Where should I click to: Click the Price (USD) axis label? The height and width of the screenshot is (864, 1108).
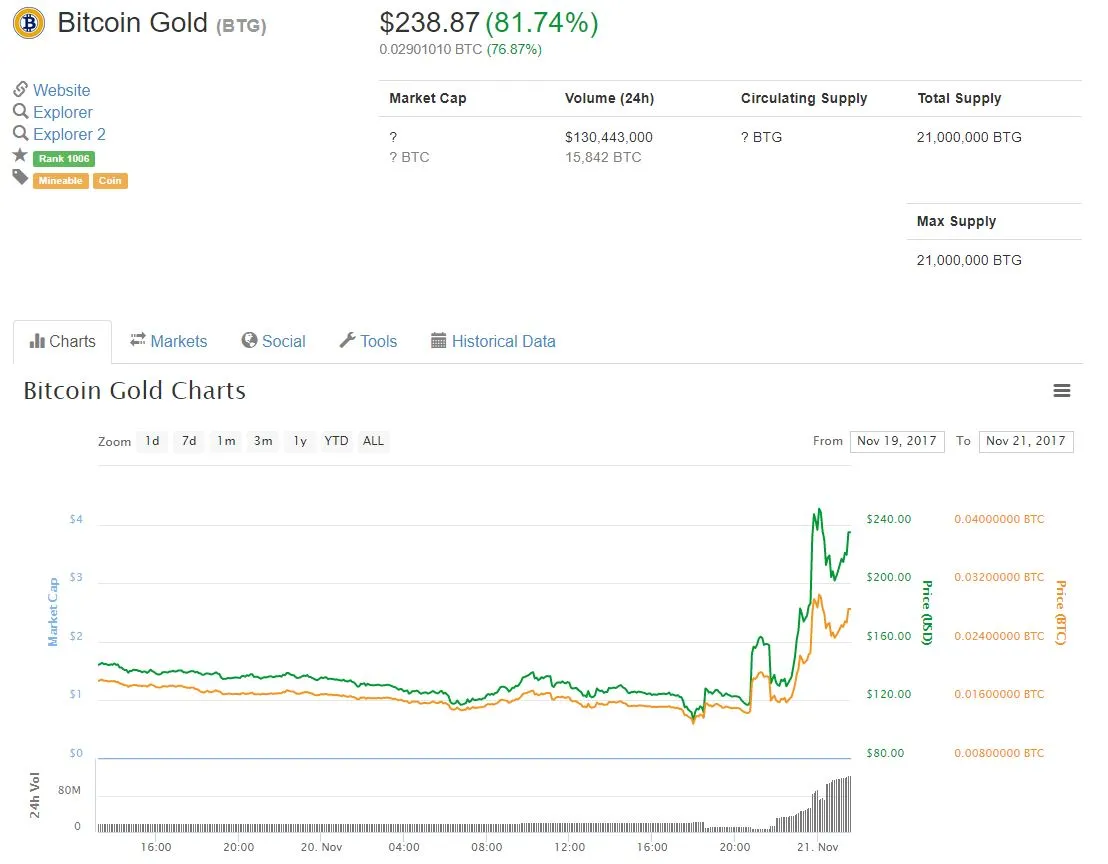927,613
